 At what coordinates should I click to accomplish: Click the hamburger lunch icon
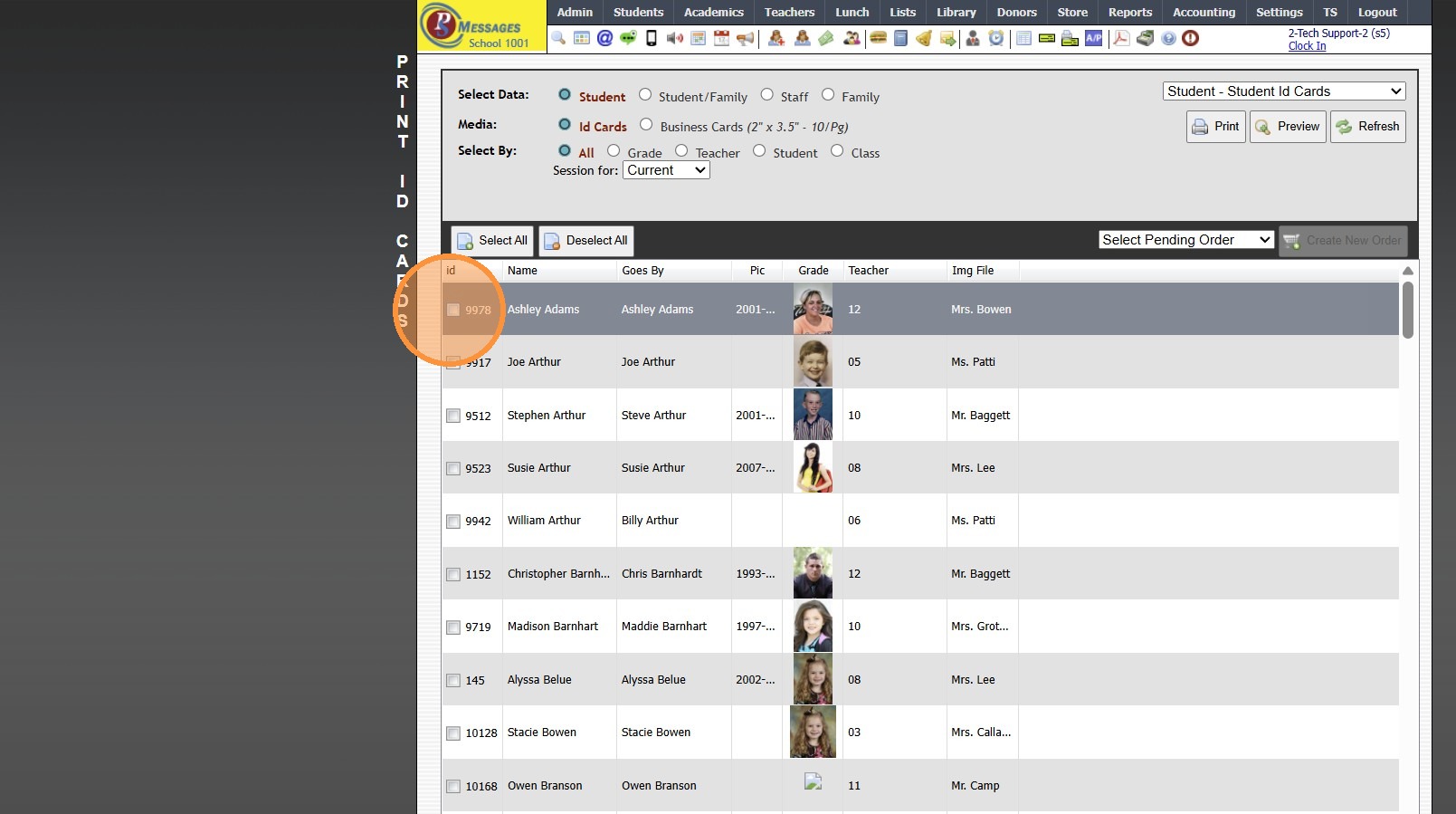(878, 38)
